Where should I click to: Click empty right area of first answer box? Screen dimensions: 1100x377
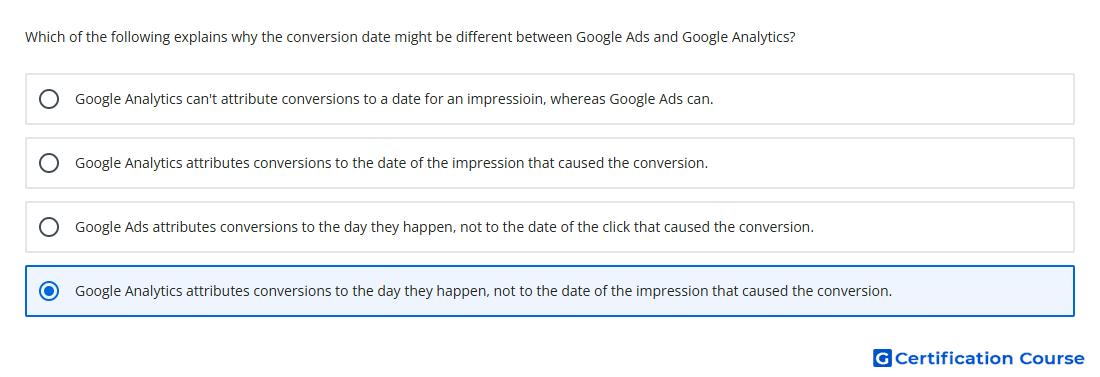pos(898,99)
